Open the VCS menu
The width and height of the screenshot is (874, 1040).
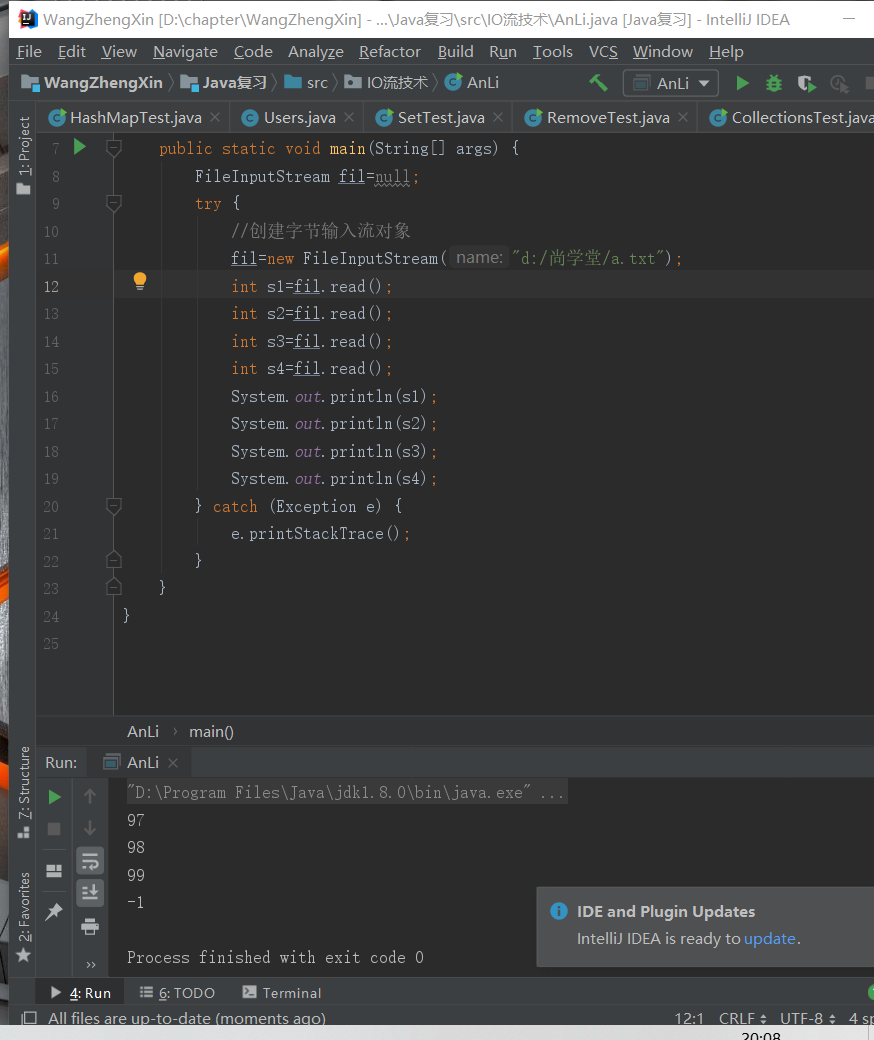point(603,52)
